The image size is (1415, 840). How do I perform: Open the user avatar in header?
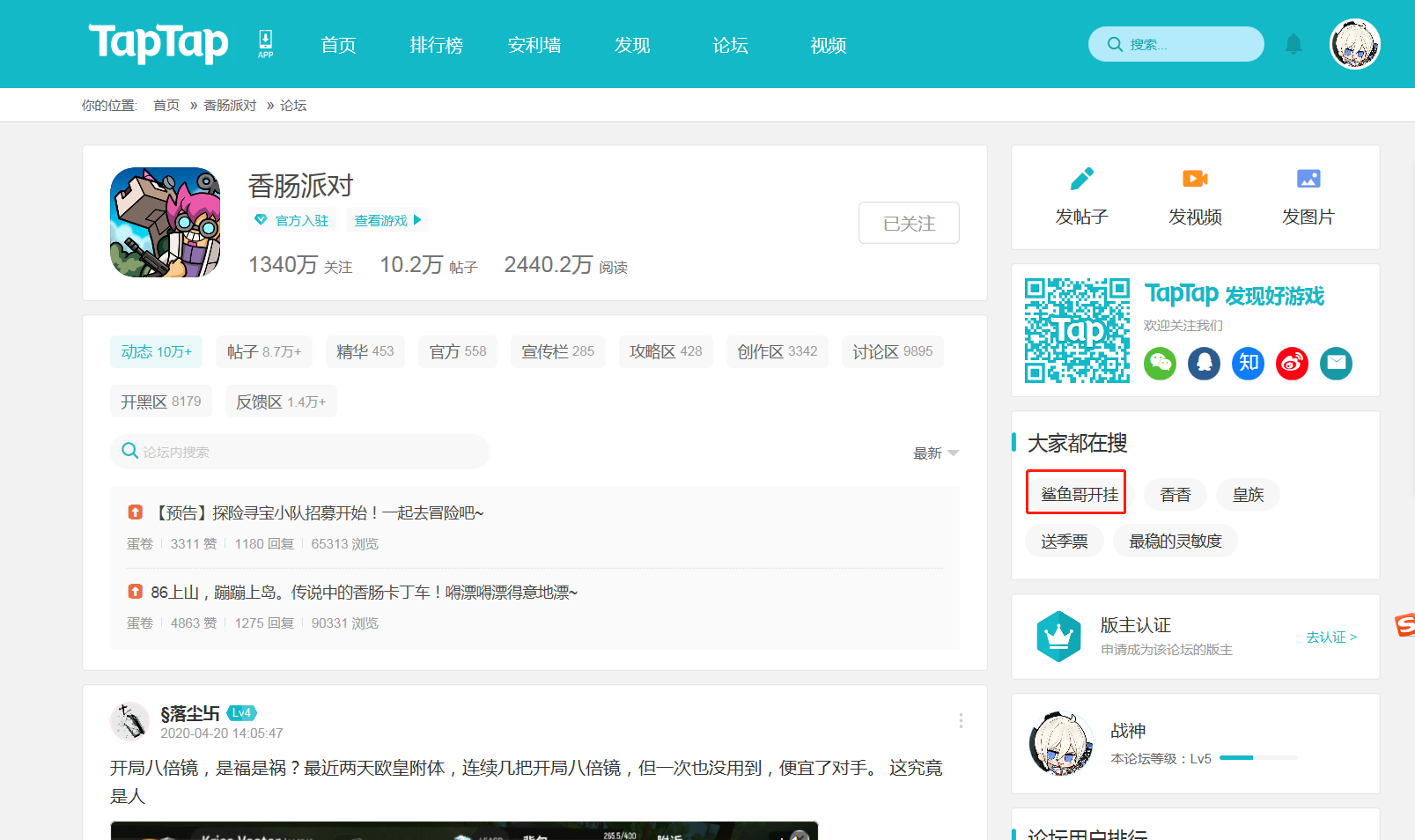pos(1354,44)
